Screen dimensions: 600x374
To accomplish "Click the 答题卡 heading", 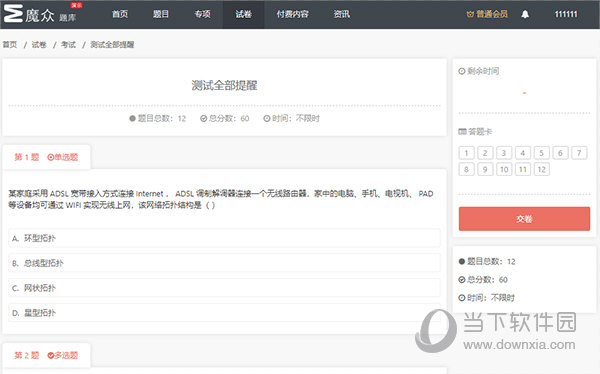I will pyautogui.click(x=475, y=132).
